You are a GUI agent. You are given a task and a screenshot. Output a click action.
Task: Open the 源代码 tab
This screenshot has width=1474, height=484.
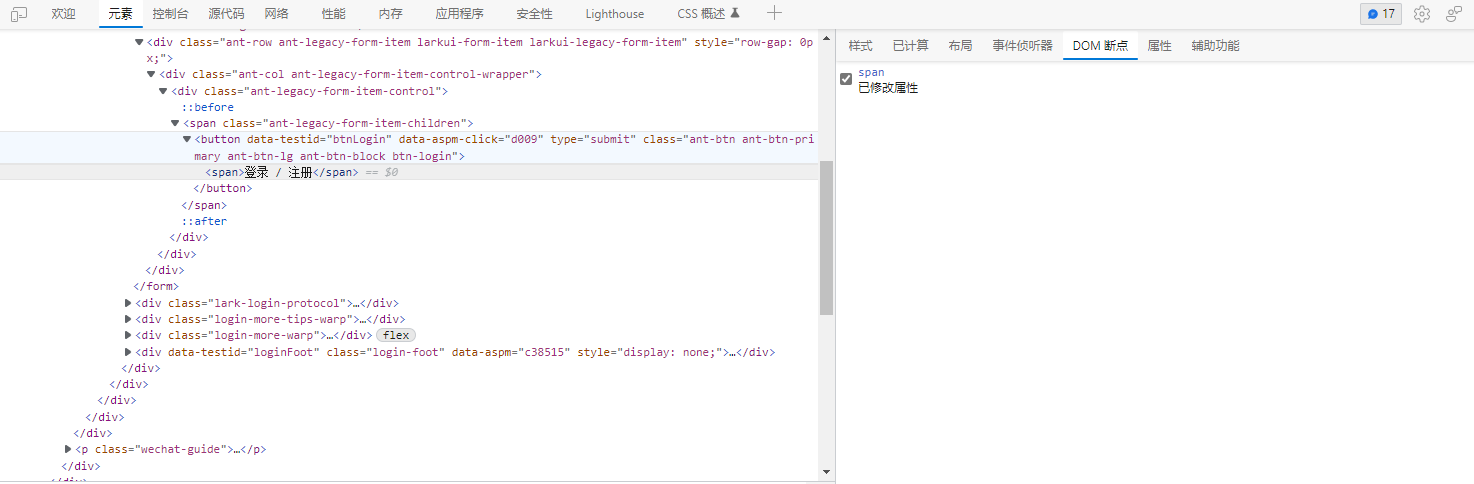[226, 14]
